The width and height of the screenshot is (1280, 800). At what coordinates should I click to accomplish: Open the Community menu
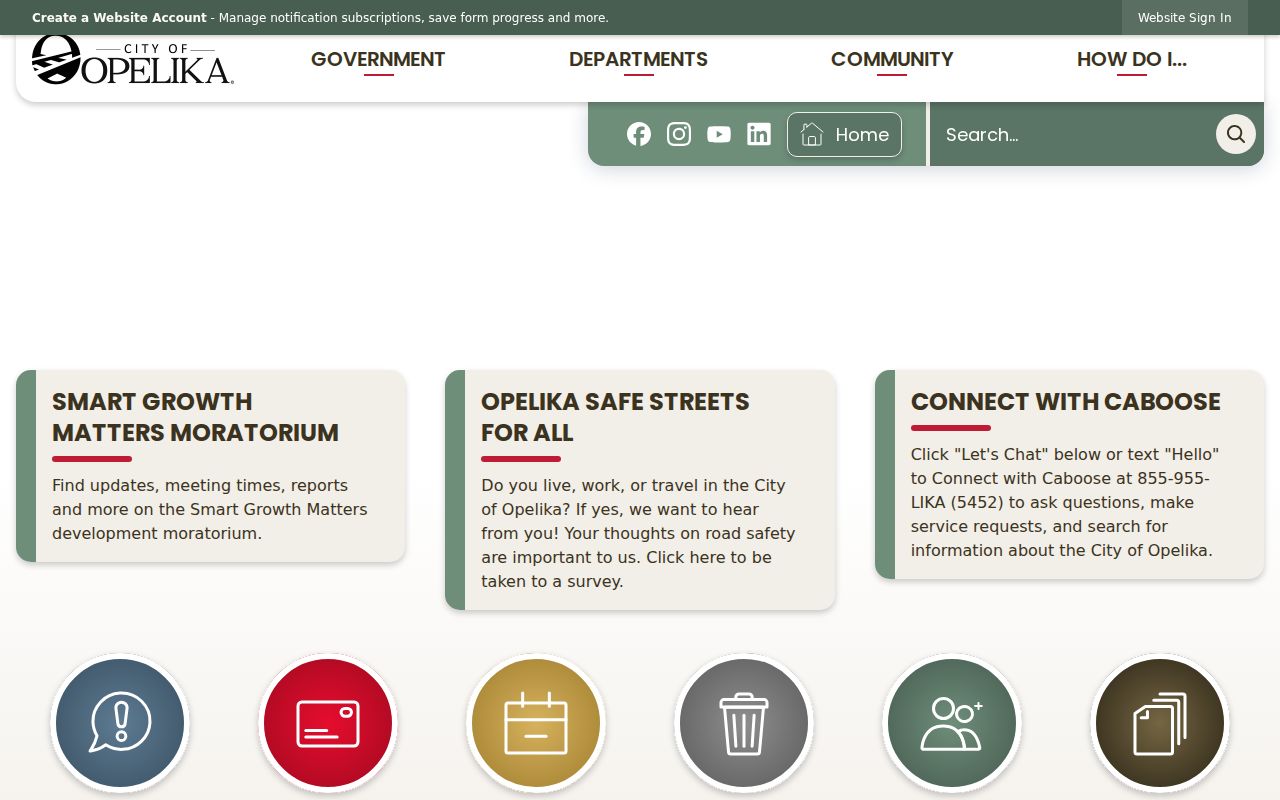point(892,60)
